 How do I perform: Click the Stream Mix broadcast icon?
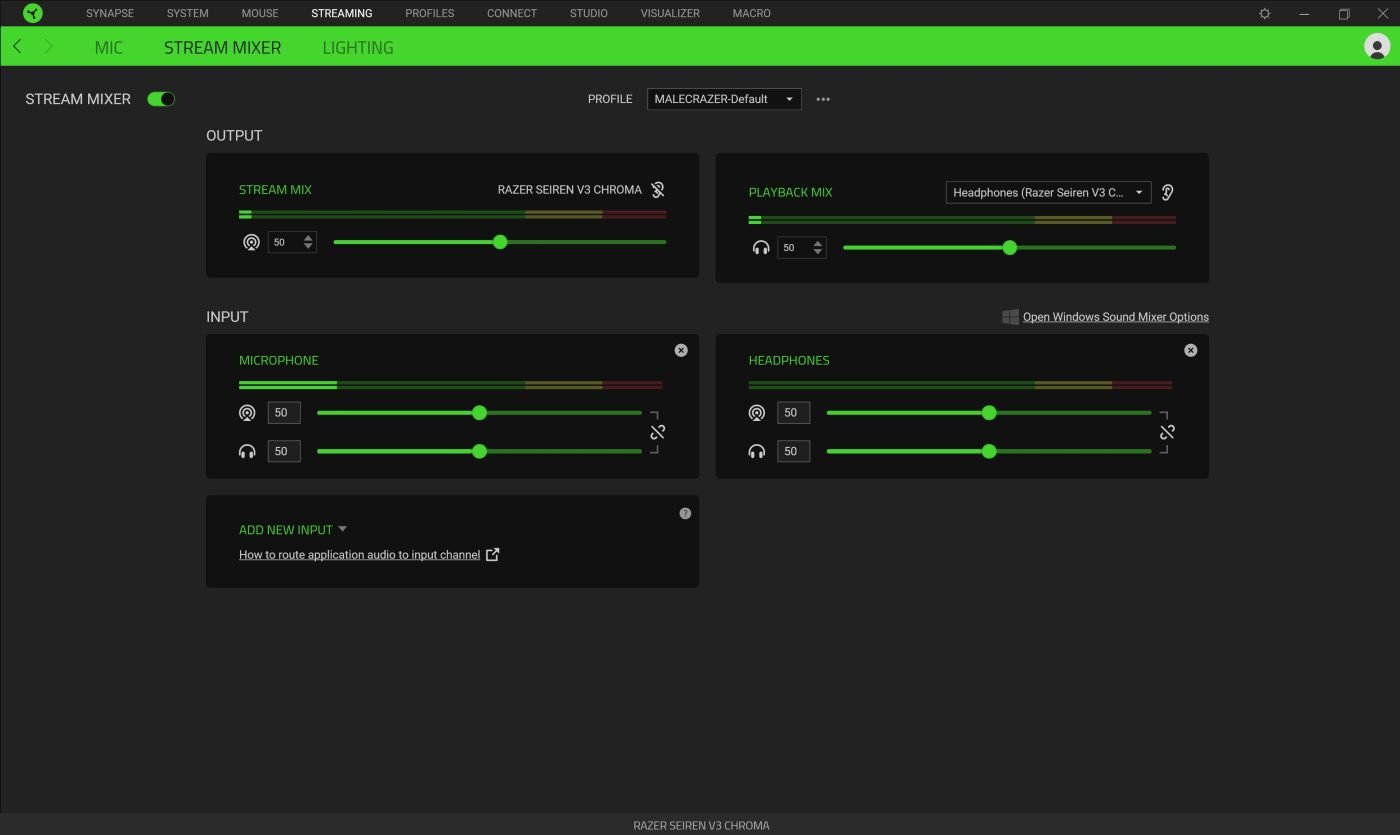(251, 242)
